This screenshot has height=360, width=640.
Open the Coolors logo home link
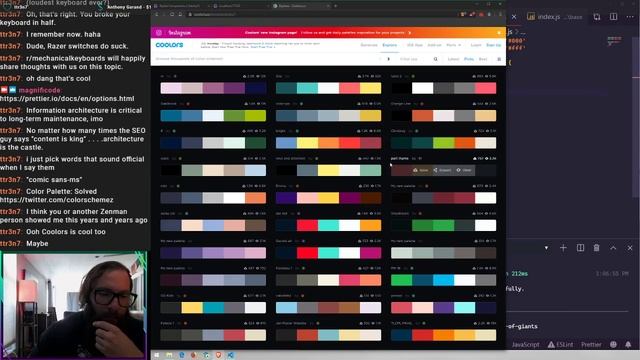(x=169, y=45)
